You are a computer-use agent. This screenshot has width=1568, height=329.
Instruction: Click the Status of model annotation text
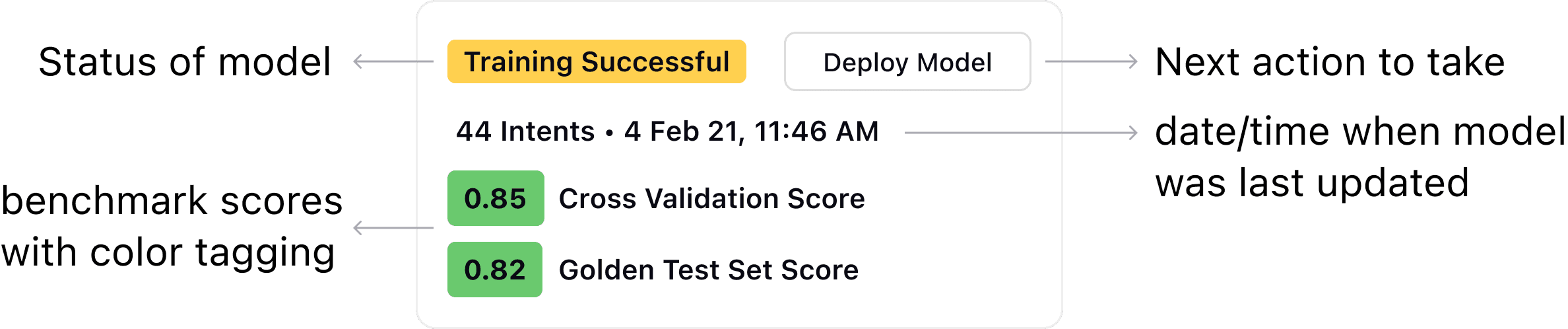(x=185, y=62)
